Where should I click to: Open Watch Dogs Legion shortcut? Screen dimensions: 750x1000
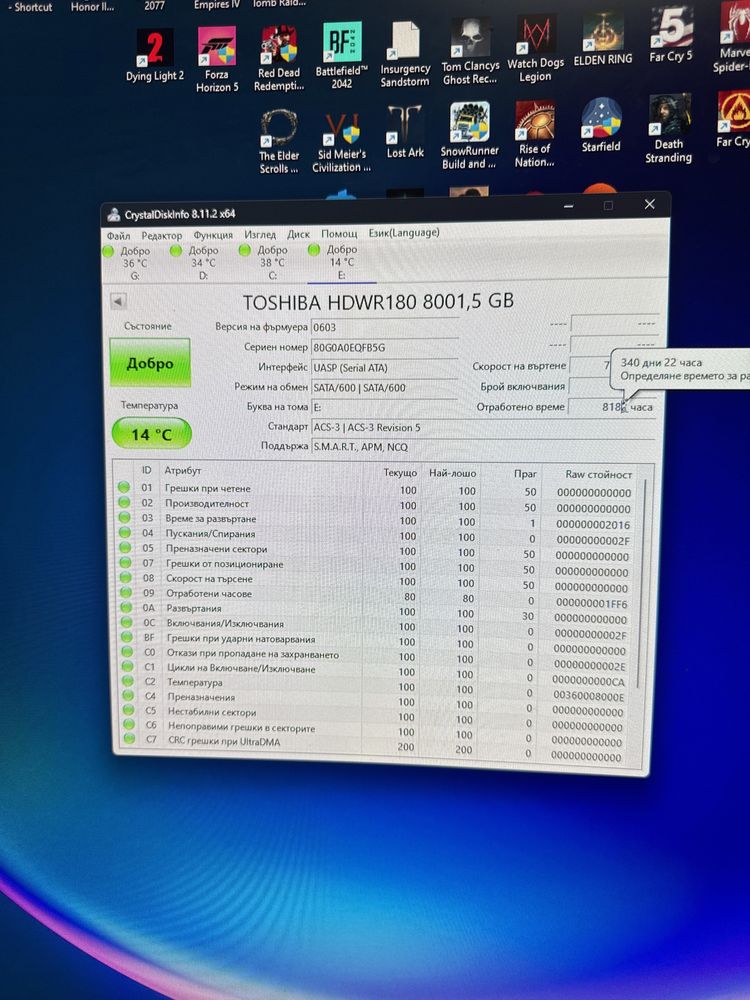(x=536, y=49)
